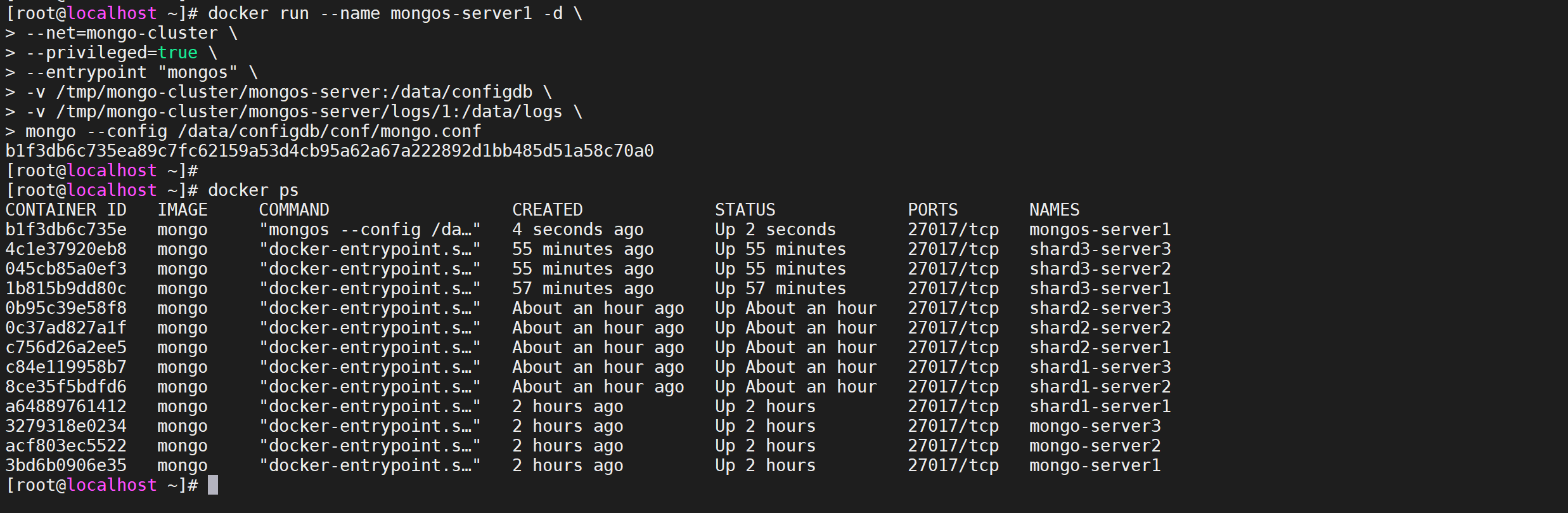Click container ID 045cb85a0ef3
The width and height of the screenshot is (1568, 513).
66,269
